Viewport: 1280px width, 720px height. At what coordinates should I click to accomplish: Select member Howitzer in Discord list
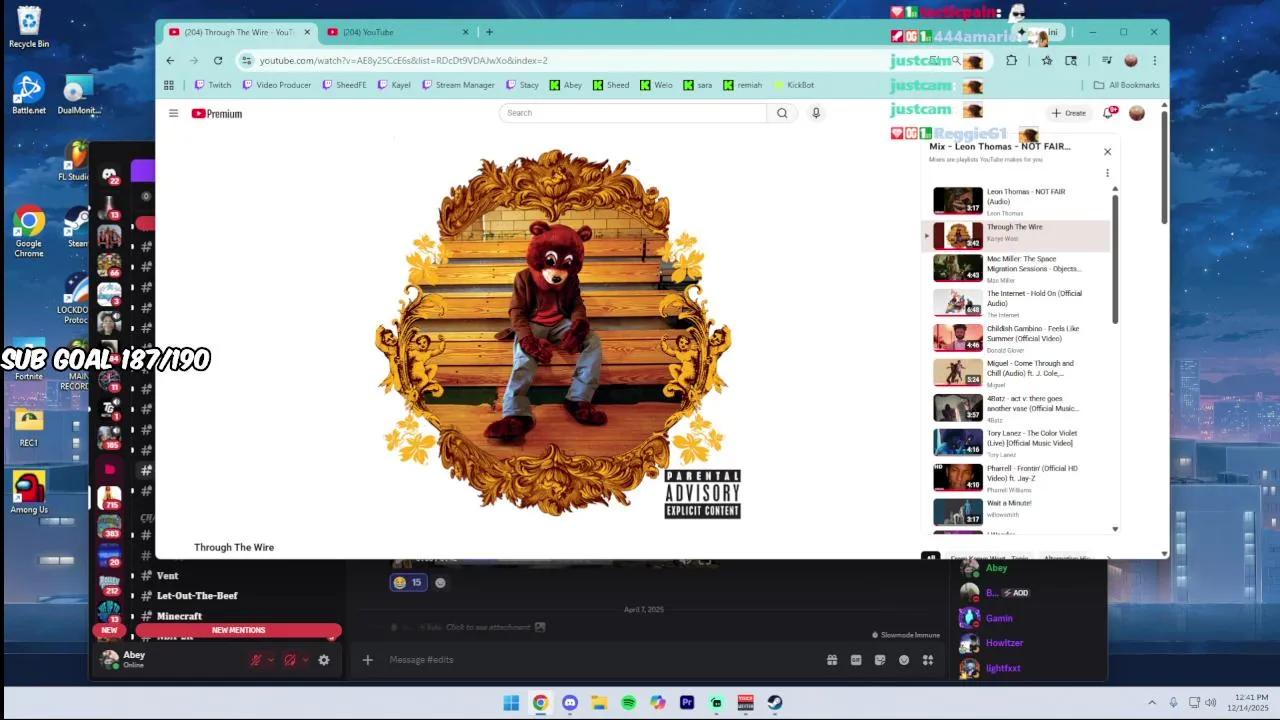tap(1004, 643)
